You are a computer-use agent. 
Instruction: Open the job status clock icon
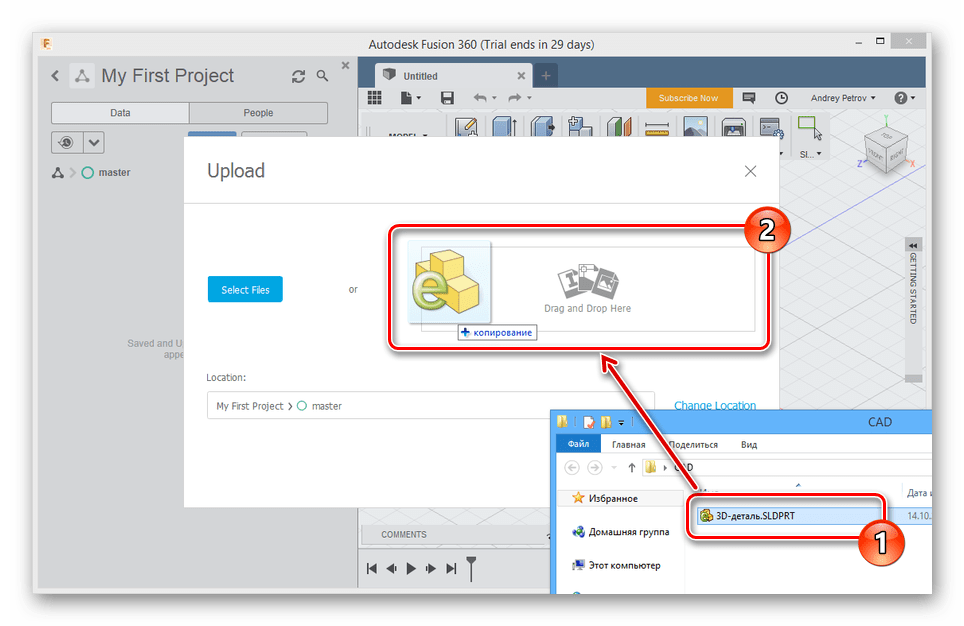(x=781, y=98)
